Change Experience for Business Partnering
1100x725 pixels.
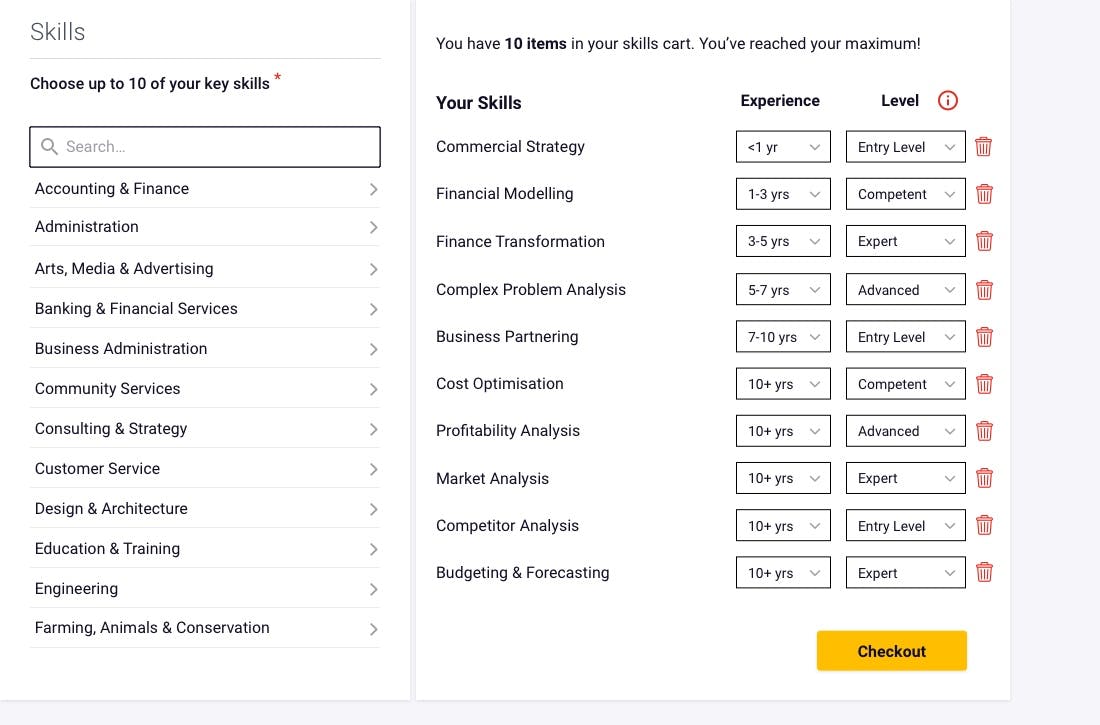click(783, 337)
